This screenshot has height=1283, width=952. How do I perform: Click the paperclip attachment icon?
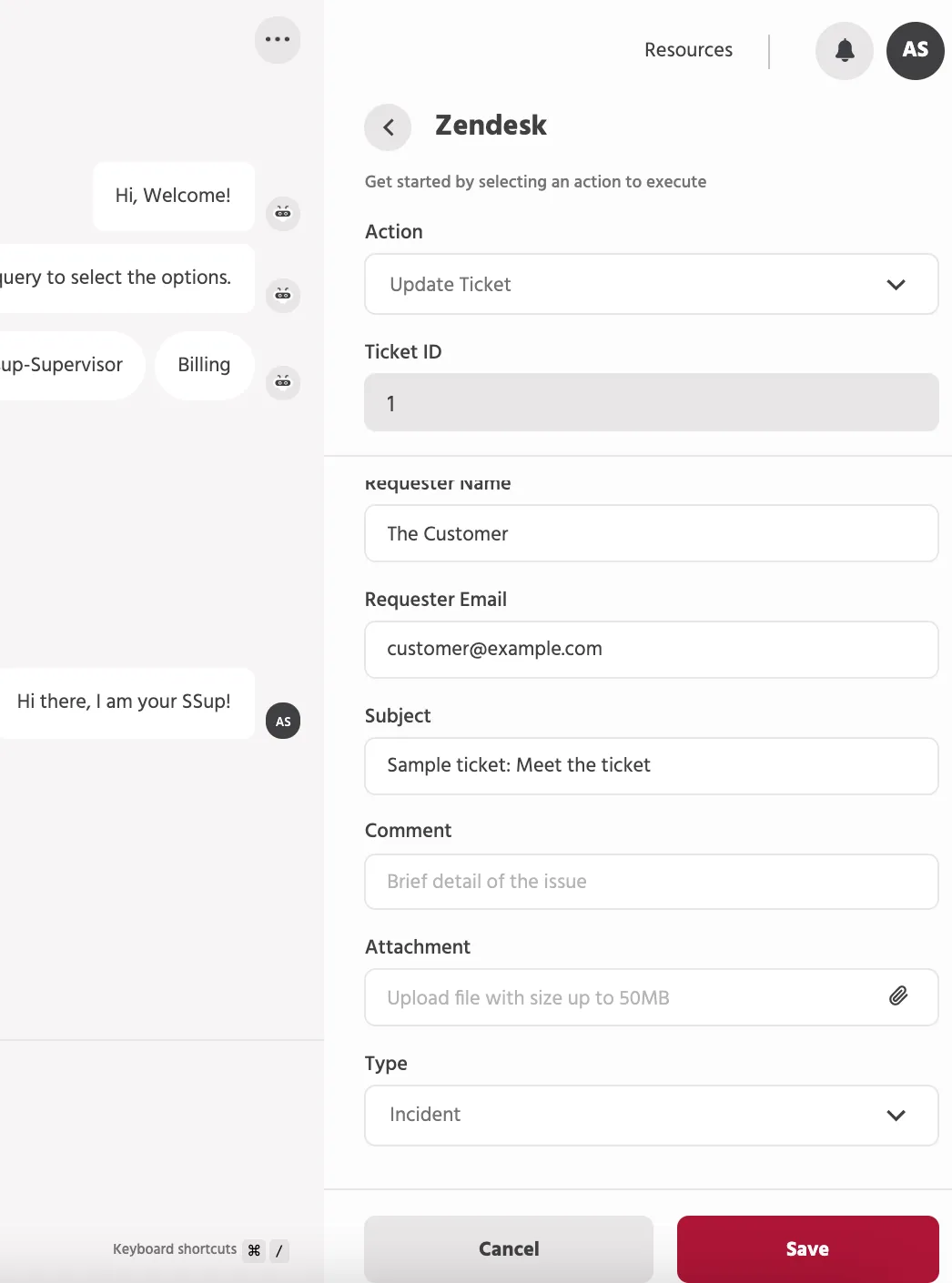pos(898,996)
